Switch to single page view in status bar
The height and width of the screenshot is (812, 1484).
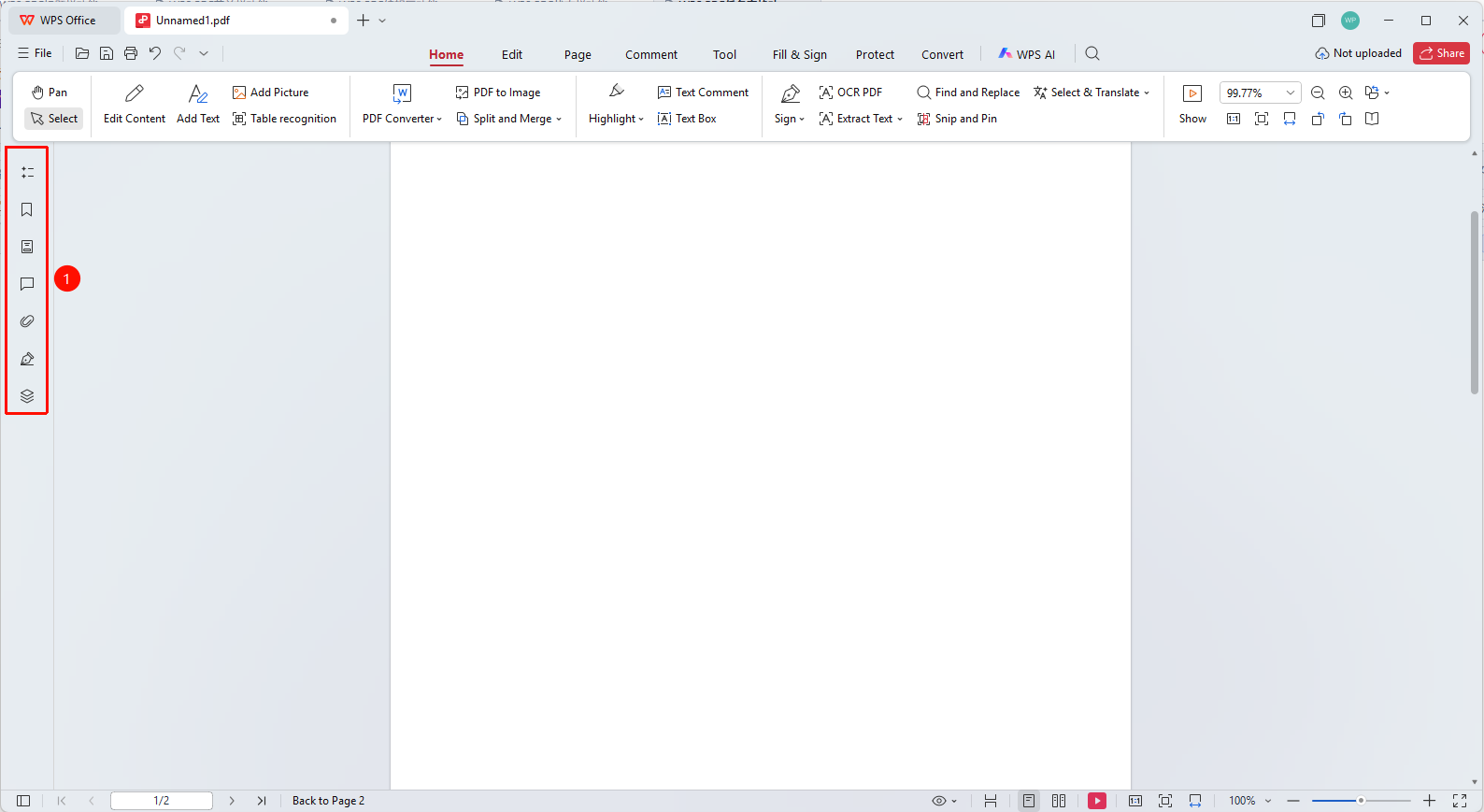click(x=1029, y=801)
